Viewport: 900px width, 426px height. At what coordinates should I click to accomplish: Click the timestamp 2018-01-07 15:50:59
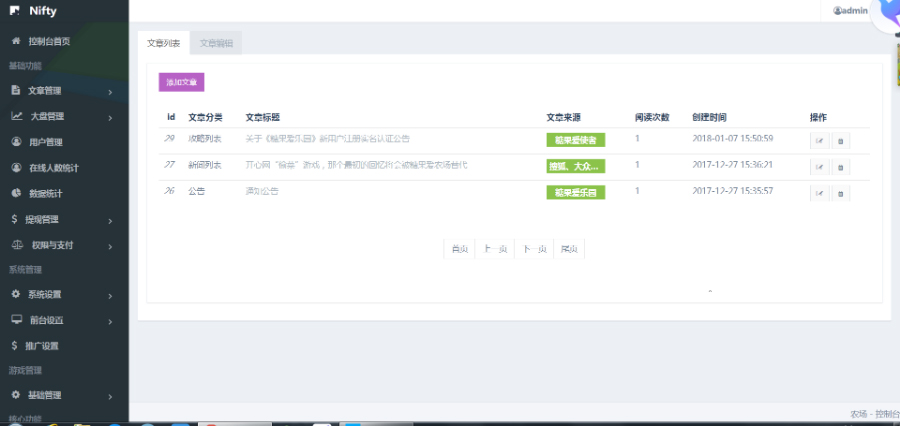click(x=732, y=138)
